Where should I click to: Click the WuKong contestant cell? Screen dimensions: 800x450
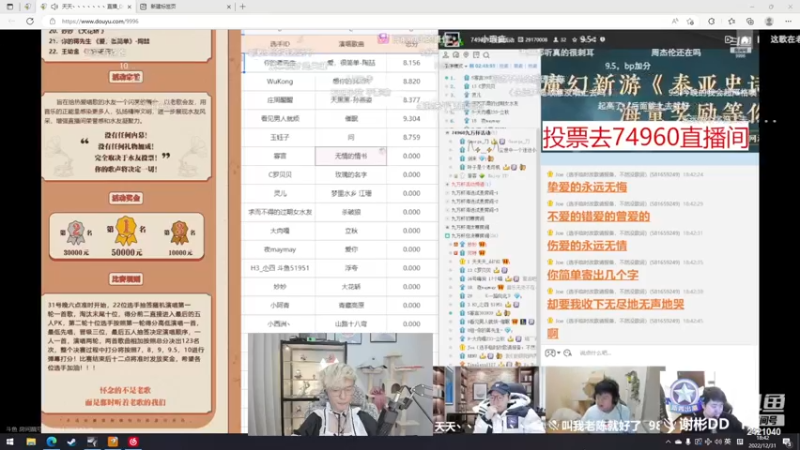pyautogui.click(x=280, y=82)
